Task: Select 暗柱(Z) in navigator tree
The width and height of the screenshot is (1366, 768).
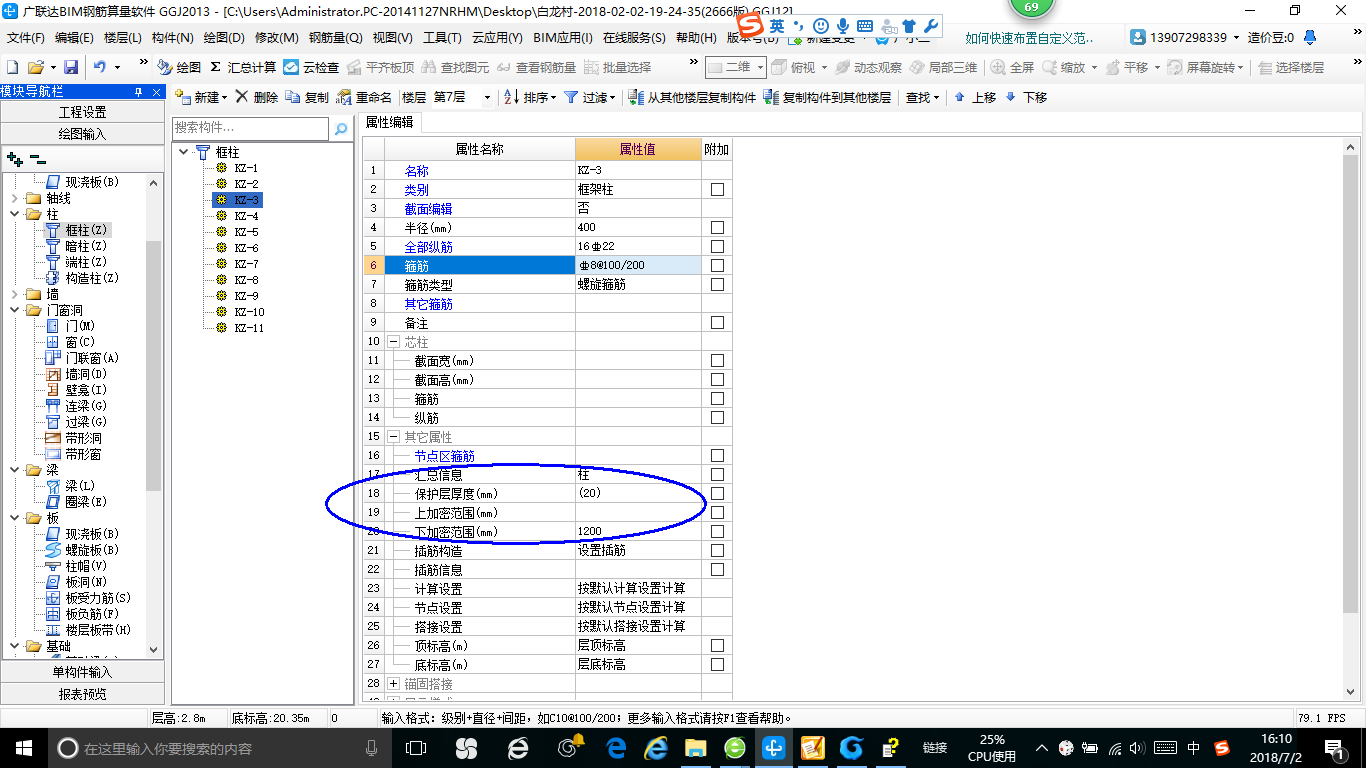Action: click(86, 246)
